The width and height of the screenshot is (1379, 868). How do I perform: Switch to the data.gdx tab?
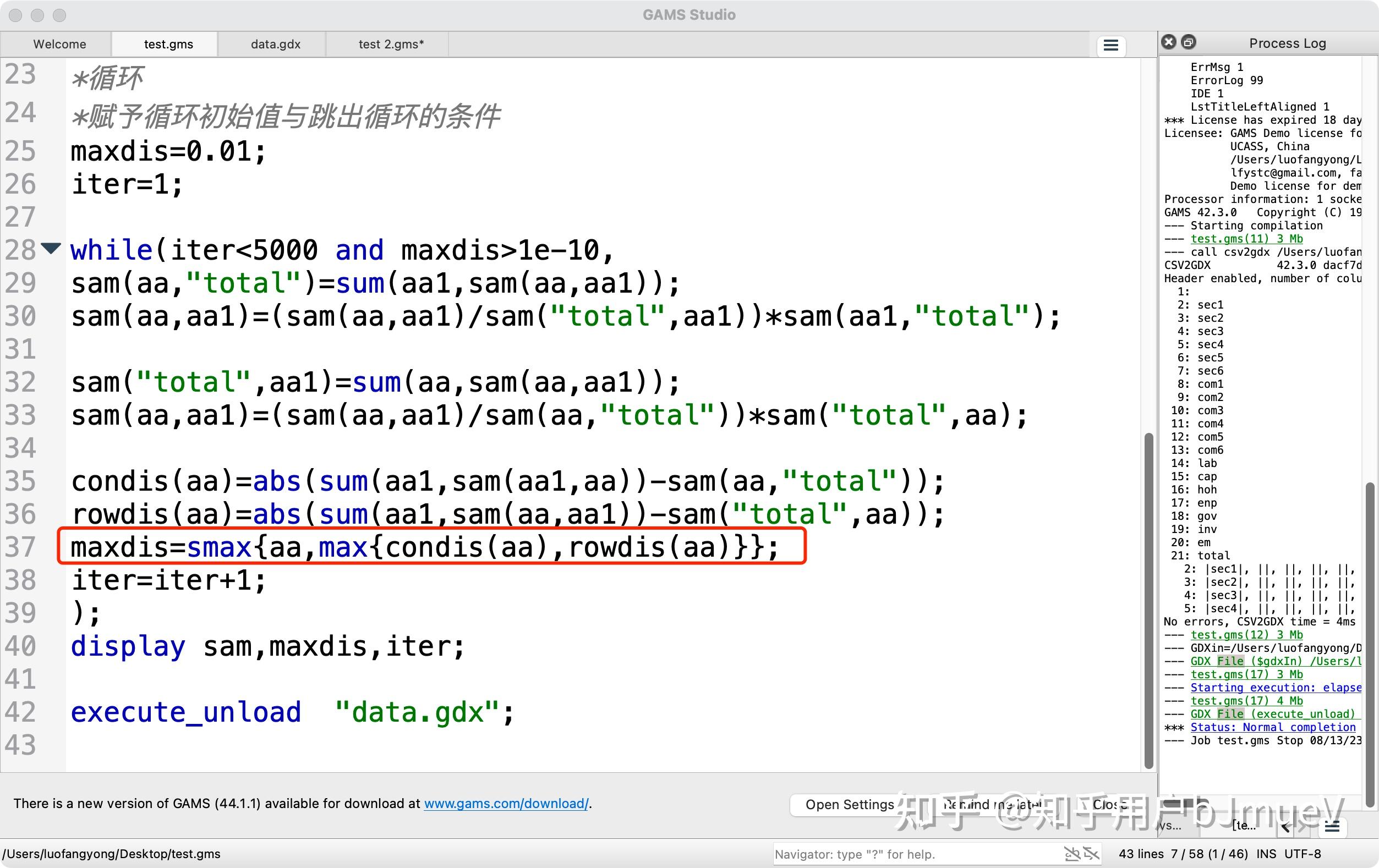[275, 44]
